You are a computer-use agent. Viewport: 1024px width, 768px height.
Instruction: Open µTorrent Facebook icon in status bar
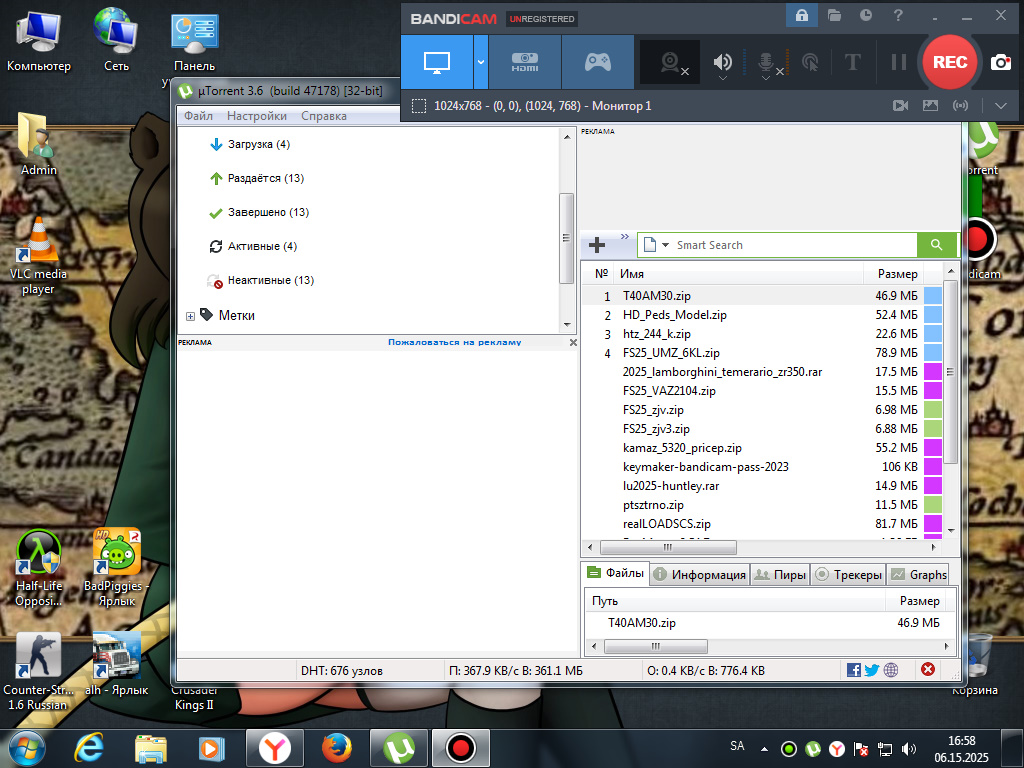[x=853, y=670]
